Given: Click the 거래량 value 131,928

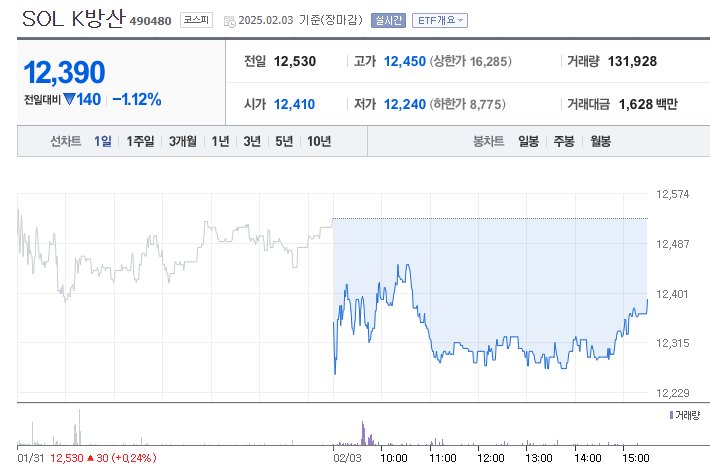Looking at the screenshot, I should (x=632, y=61).
